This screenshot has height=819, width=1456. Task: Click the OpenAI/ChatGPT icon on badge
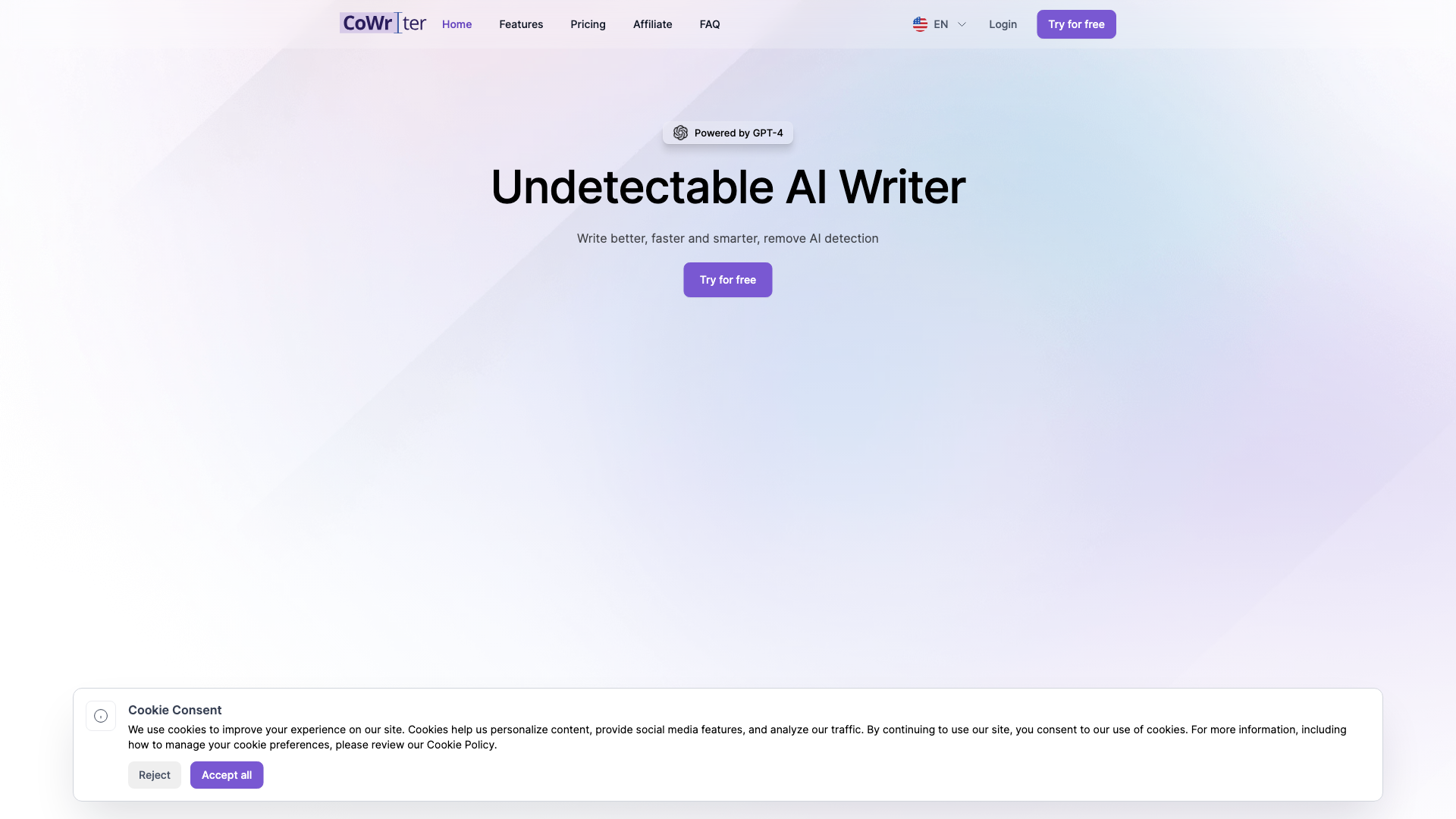pos(680,132)
